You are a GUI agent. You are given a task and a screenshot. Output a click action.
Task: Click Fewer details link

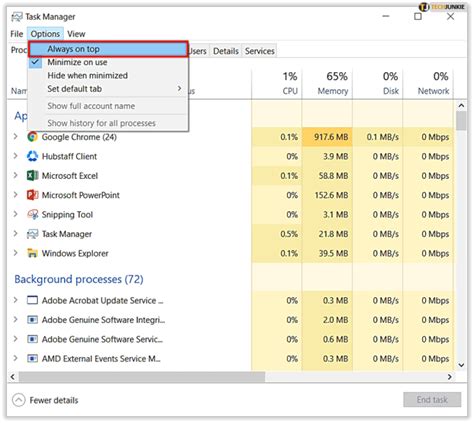[x=54, y=400]
